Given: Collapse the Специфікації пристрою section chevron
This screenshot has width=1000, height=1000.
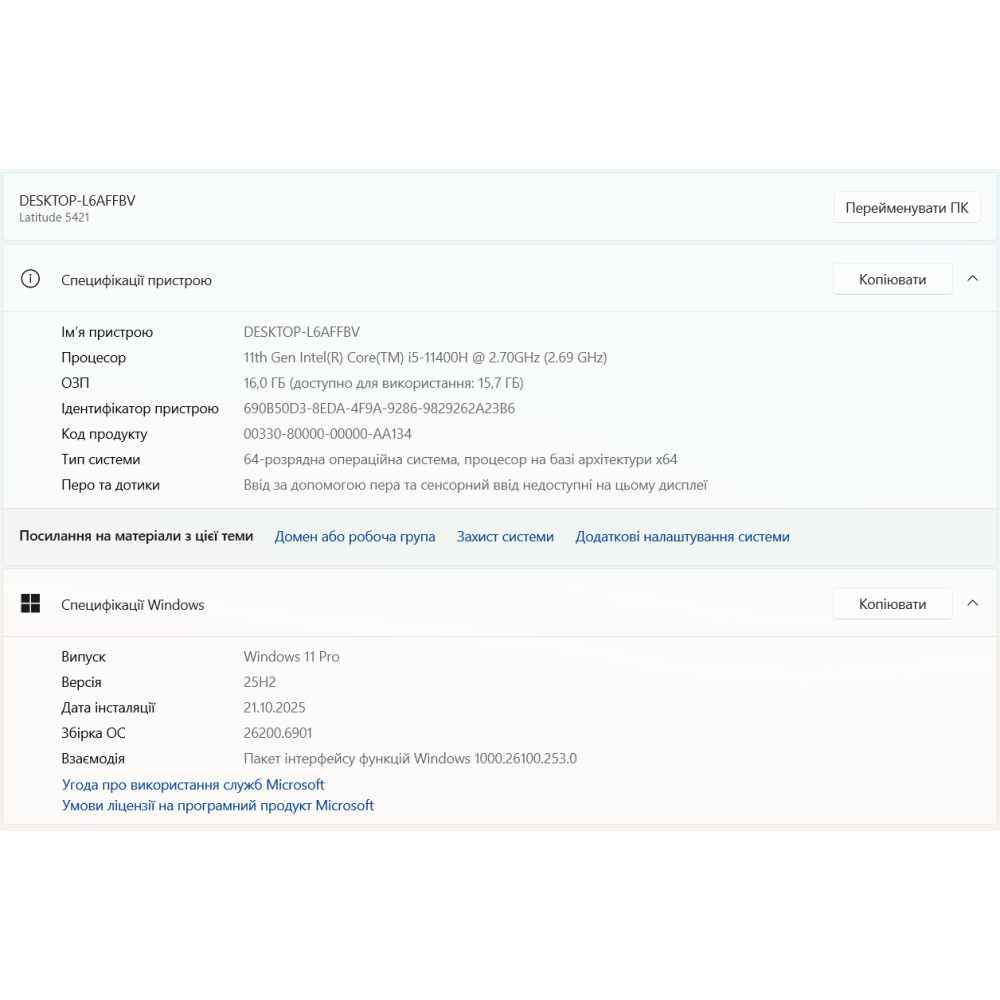Looking at the screenshot, I should [x=973, y=279].
